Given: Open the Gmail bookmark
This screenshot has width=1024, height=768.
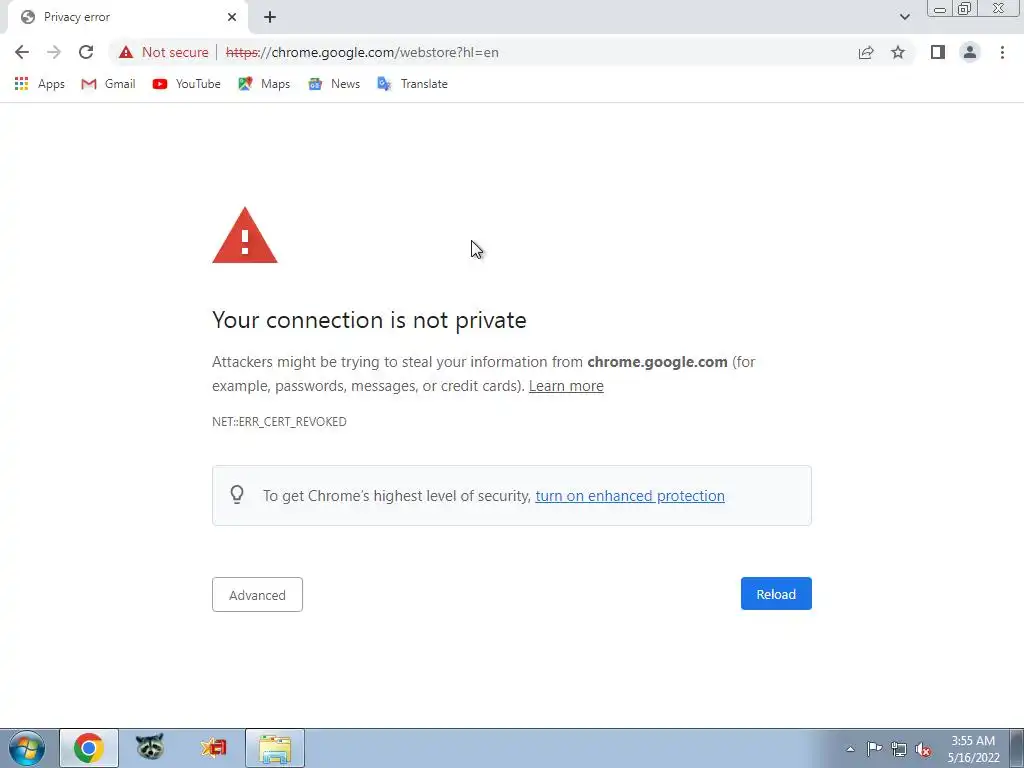Looking at the screenshot, I should (x=108, y=84).
